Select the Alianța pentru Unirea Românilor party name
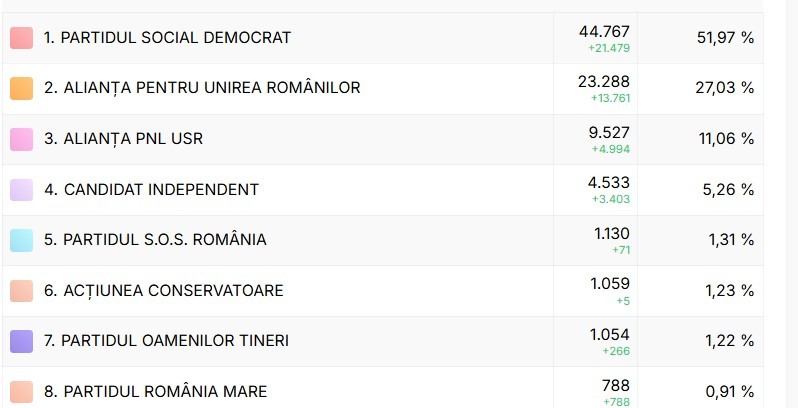This screenshot has height=408, width=798. [202, 88]
